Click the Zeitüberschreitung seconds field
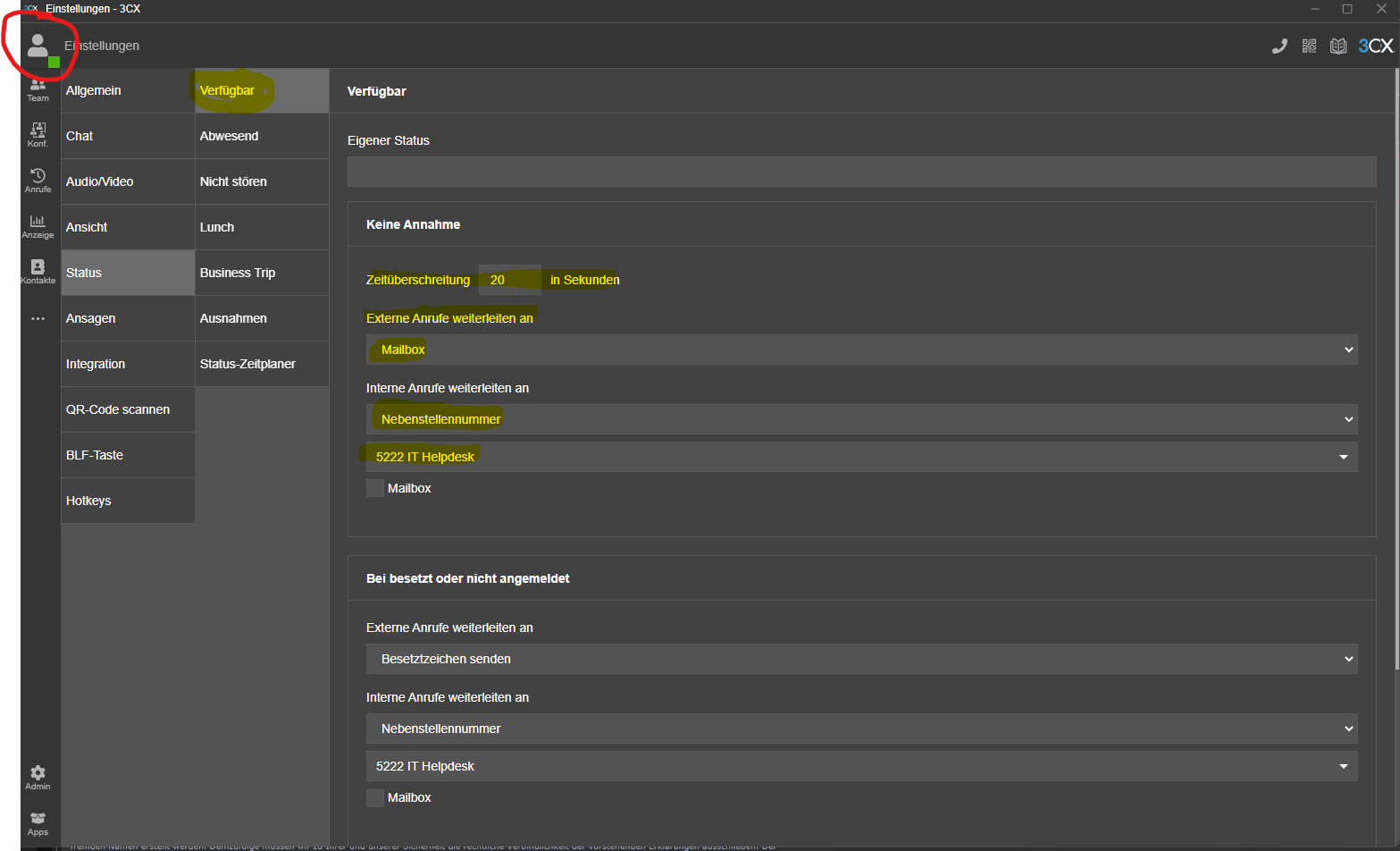Viewport: 1400px width, 851px height. 509,280
